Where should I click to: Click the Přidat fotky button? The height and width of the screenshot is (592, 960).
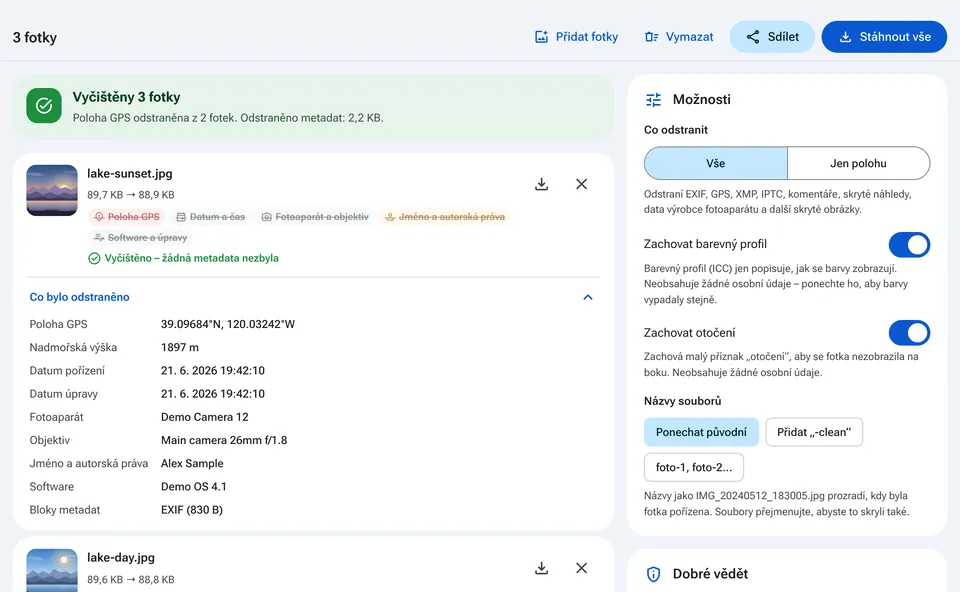click(577, 37)
